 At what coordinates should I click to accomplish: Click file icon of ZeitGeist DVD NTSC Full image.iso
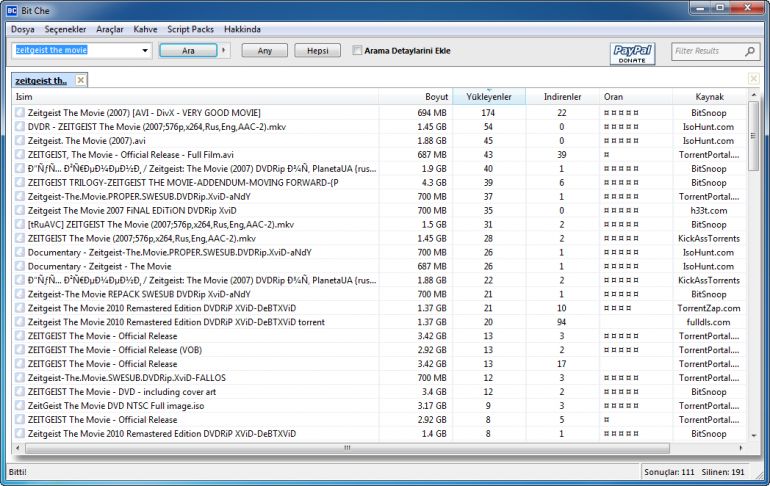click(x=19, y=406)
